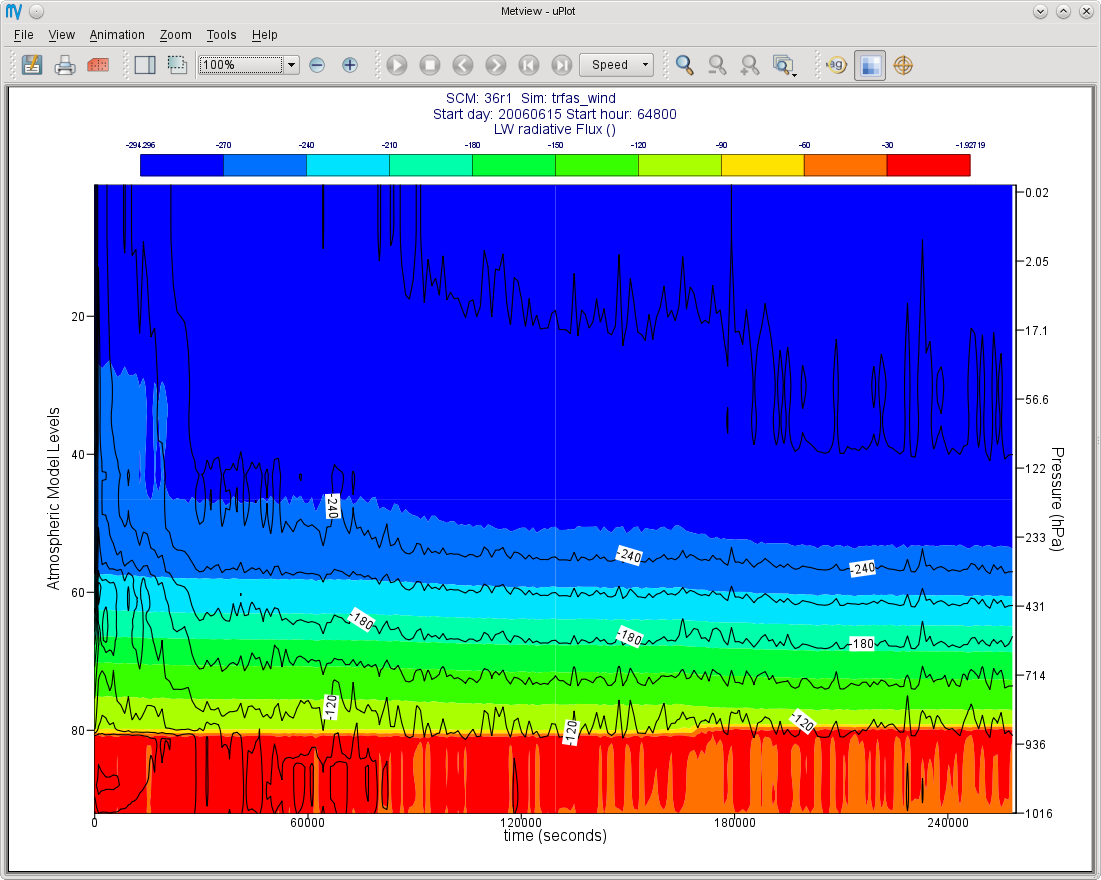Click inside the 100% zoom field
1101x880 pixels.
[x=241, y=65]
